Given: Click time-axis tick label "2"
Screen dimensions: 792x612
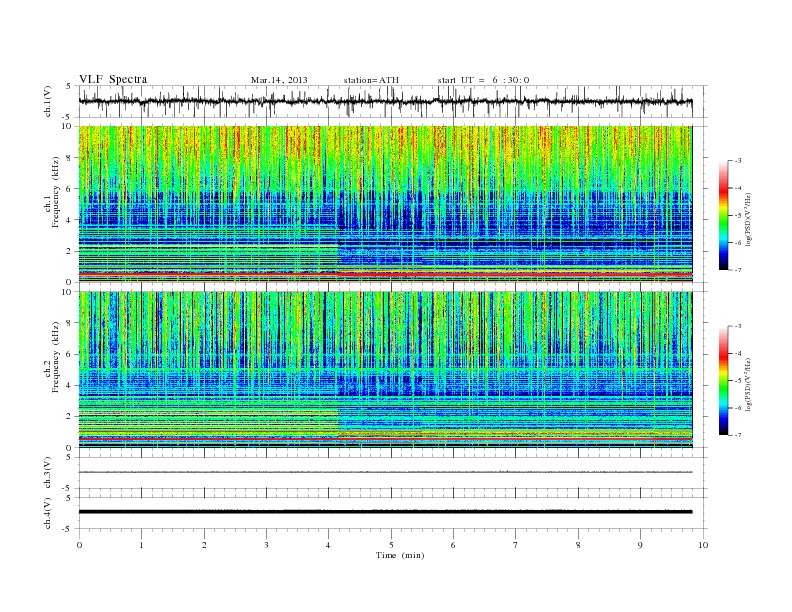Looking at the screenshot, I should pyautogui.click(x=204, y=545).
